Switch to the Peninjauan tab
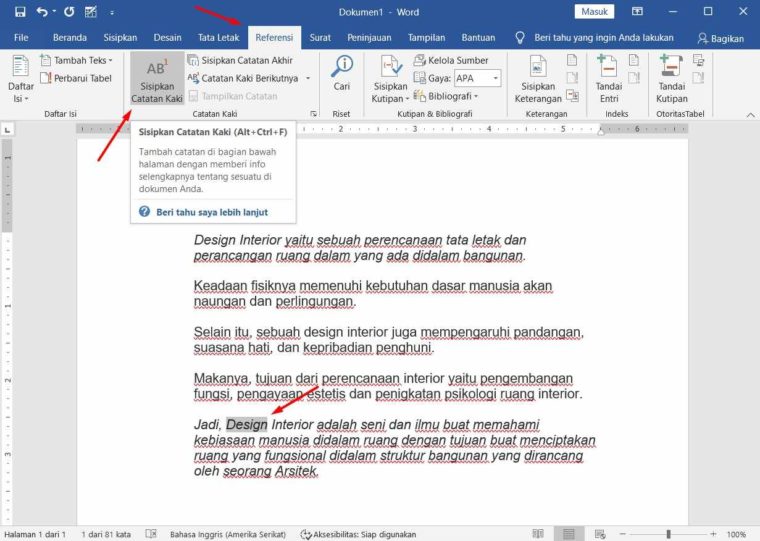760x541 pixels. (369, 38)
